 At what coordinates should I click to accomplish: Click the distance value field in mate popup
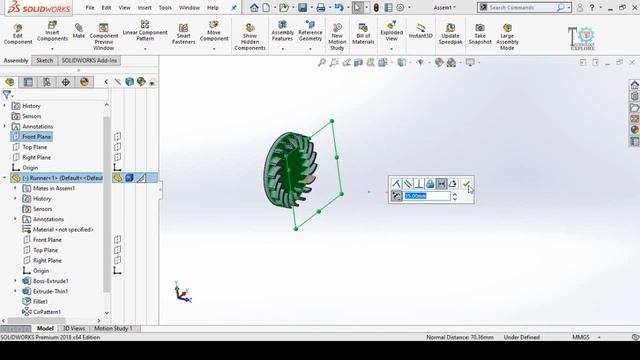(427, 196)
